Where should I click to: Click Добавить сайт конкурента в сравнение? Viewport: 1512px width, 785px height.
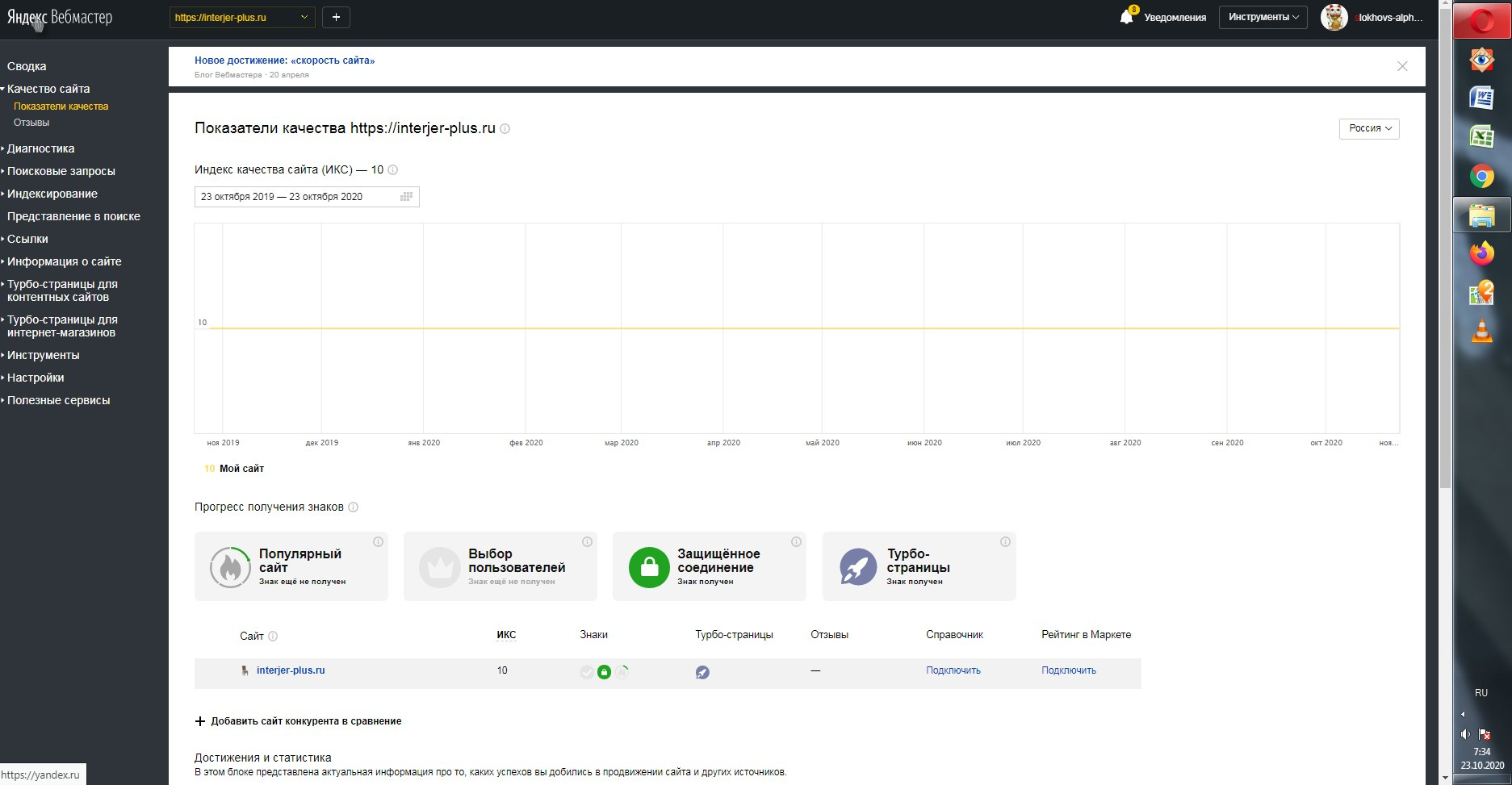[x=306, y=721]
